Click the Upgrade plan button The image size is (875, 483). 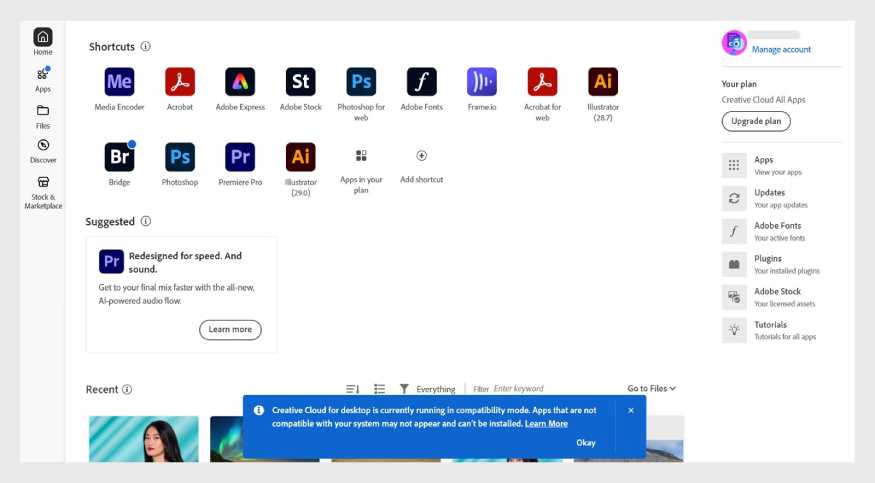coord(756,121)
